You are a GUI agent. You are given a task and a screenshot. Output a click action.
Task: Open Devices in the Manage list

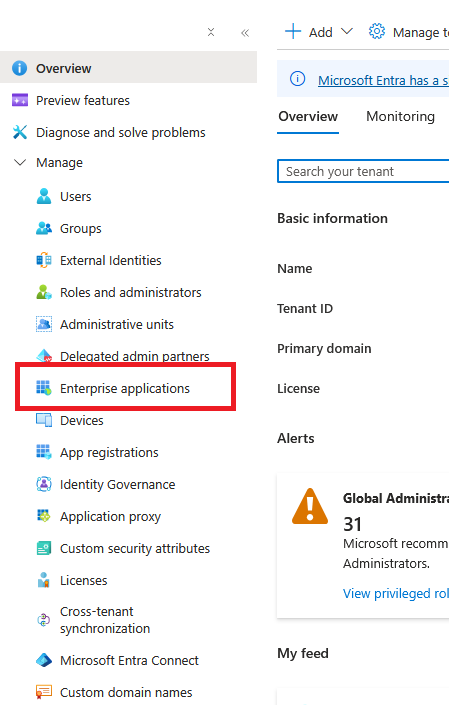click(x=82, y=420)
